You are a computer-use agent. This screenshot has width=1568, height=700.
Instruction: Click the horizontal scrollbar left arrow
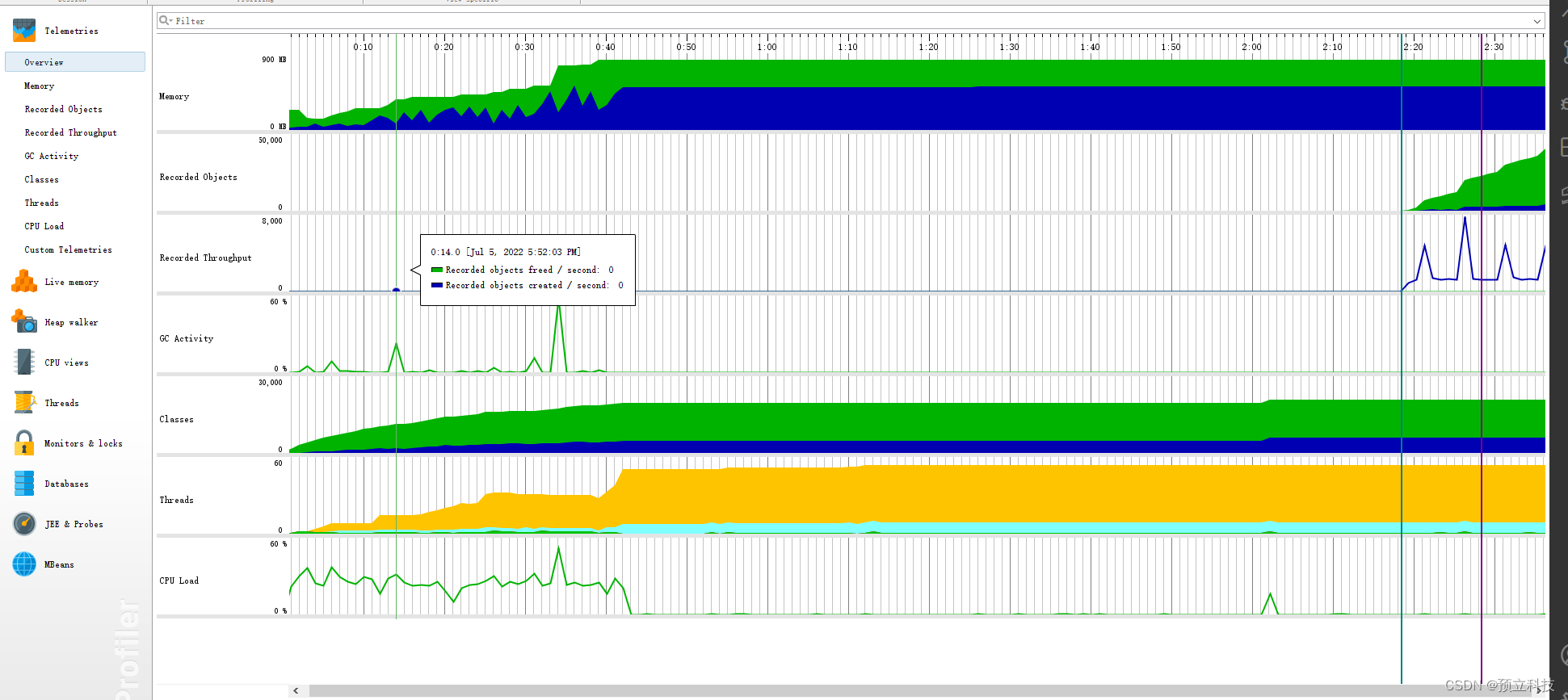(x=296, y=690)
